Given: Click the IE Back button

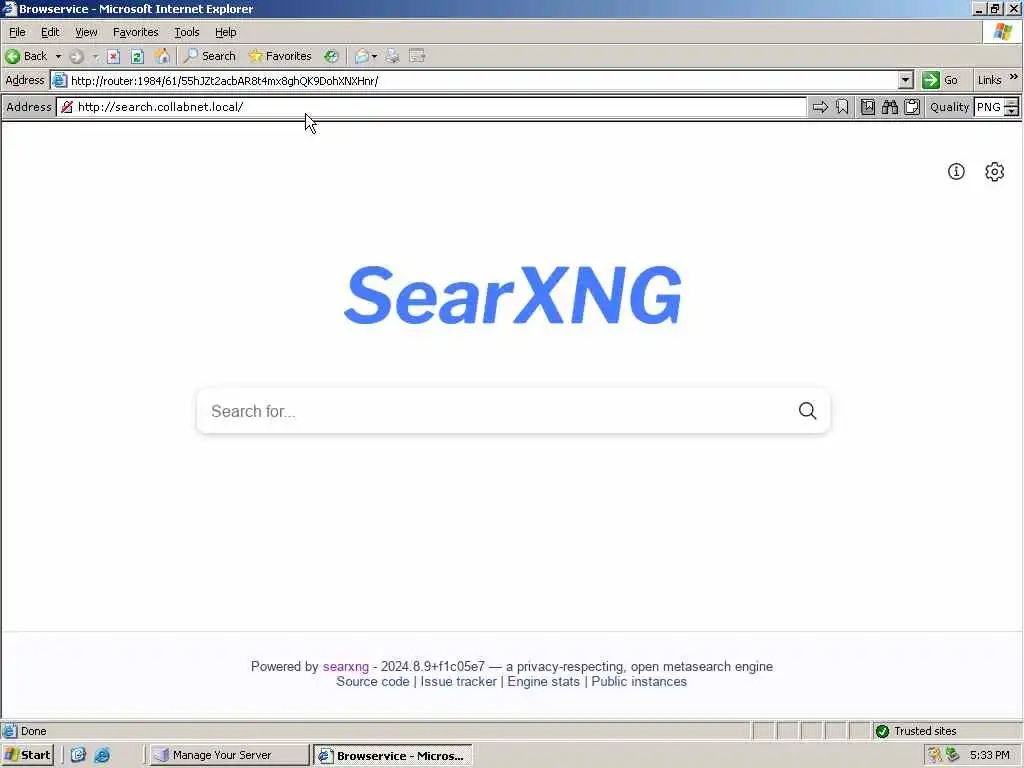Looking at the screenshot, I should [27, 56].
